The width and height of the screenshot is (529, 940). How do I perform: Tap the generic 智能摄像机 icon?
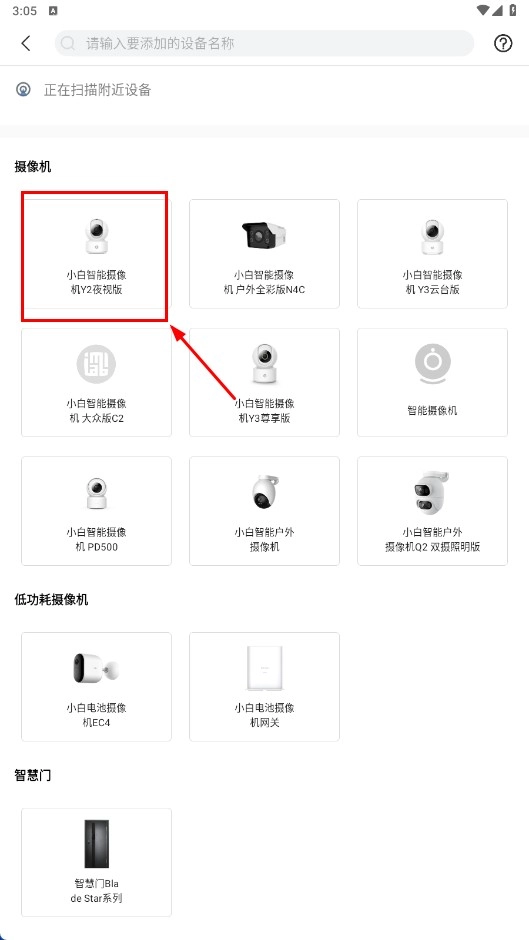[x=432, y=364]
